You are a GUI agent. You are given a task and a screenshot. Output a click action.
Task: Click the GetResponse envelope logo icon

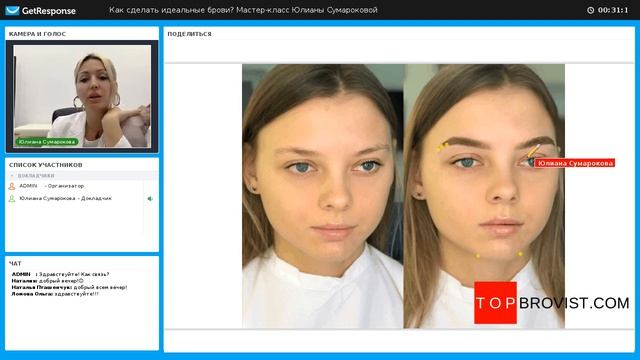click(x=12, y=11)
